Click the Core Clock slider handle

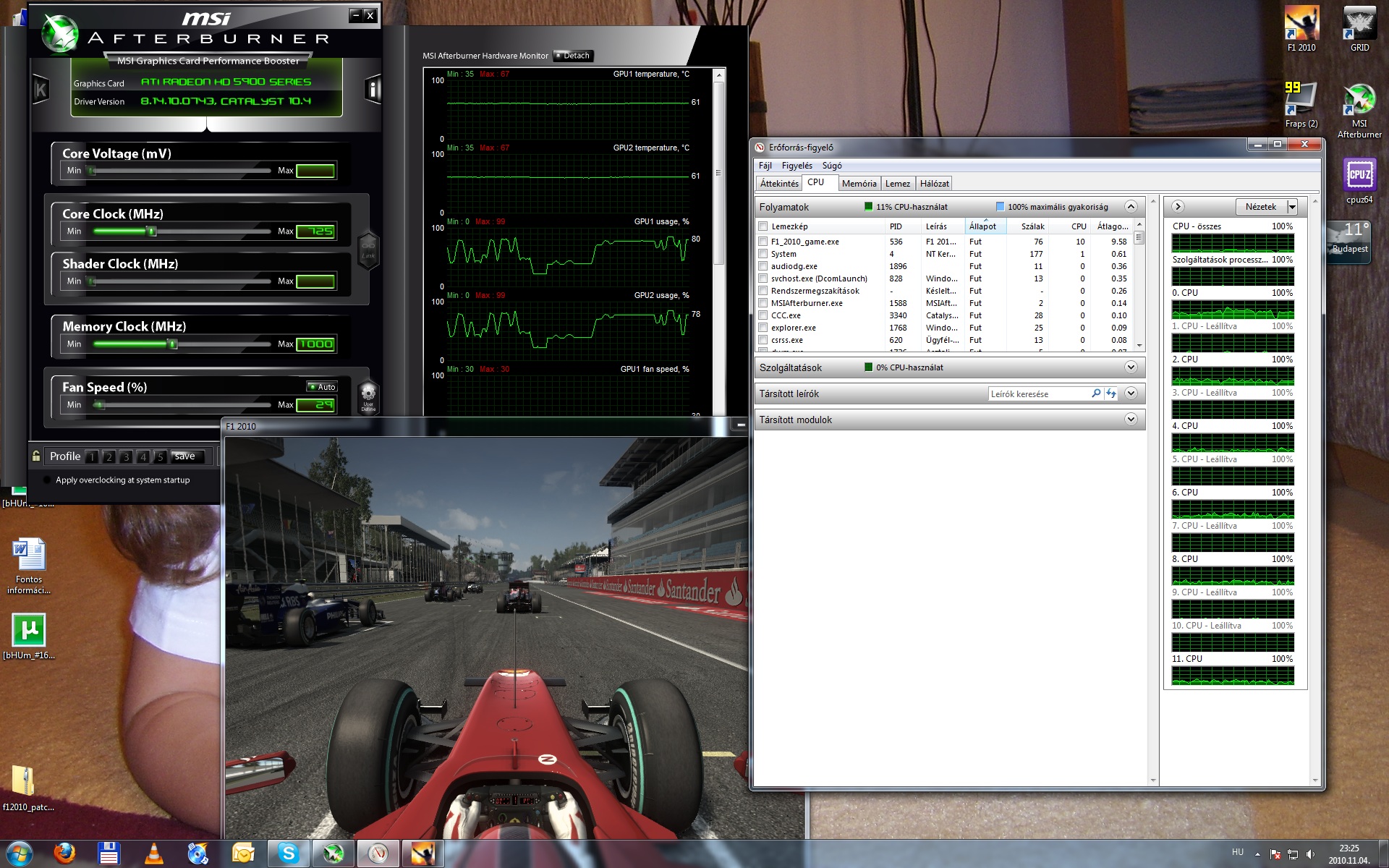click(151, 231)
